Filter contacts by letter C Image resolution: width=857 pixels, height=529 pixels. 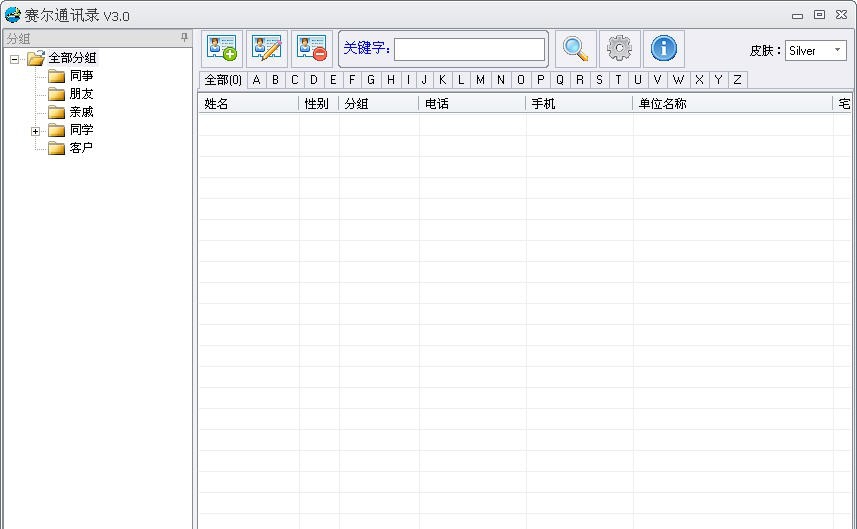click(x=295, y=80)
